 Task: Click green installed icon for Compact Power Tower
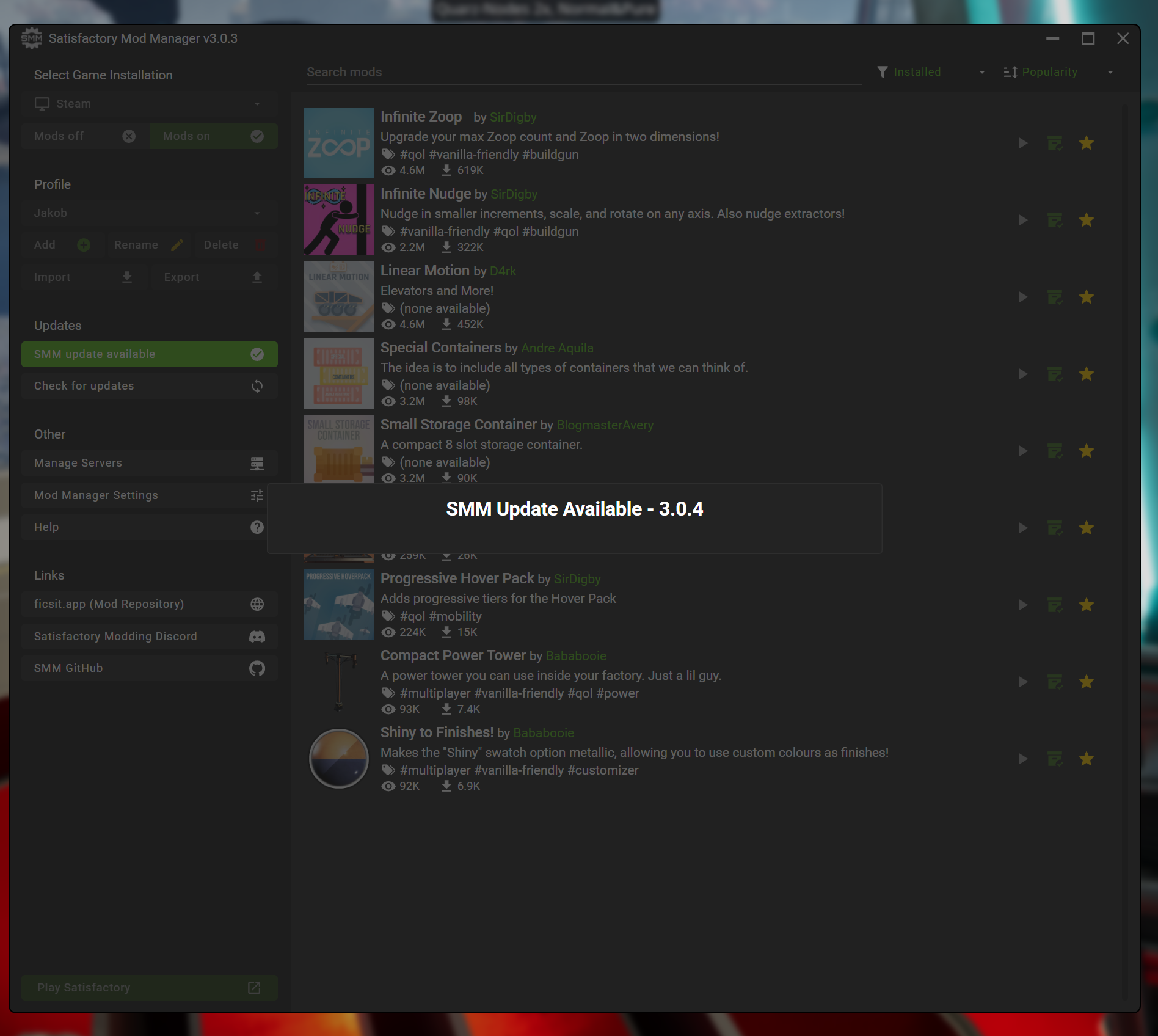click(1055, 682)
